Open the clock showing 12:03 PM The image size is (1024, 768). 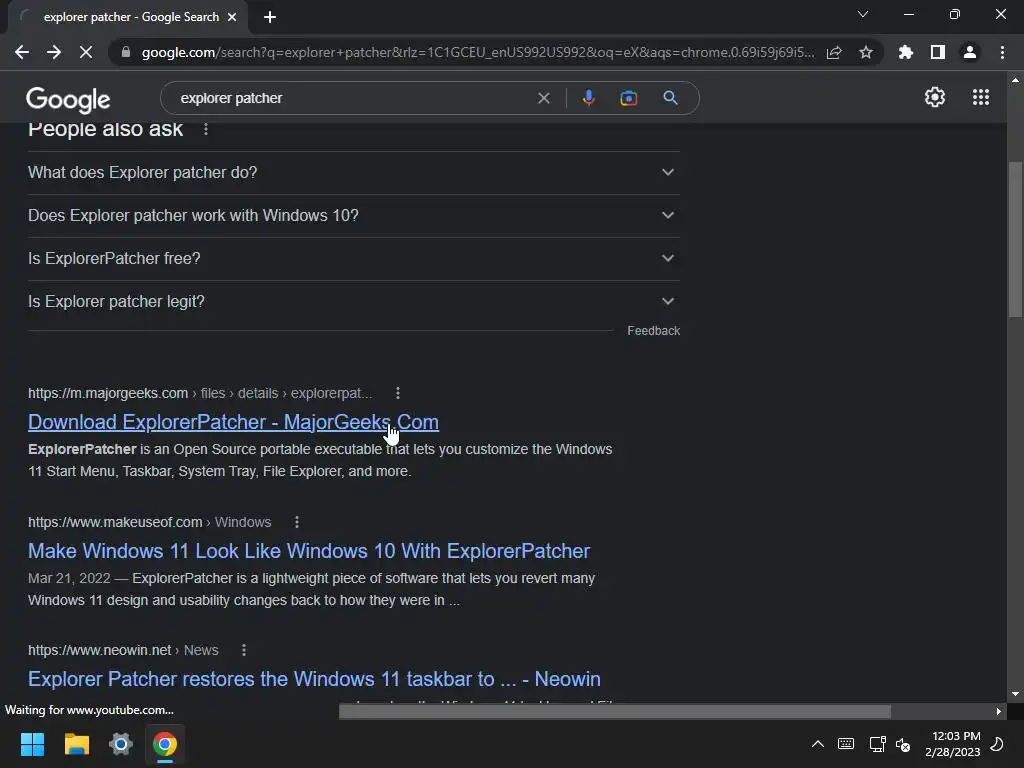[953, 744]
